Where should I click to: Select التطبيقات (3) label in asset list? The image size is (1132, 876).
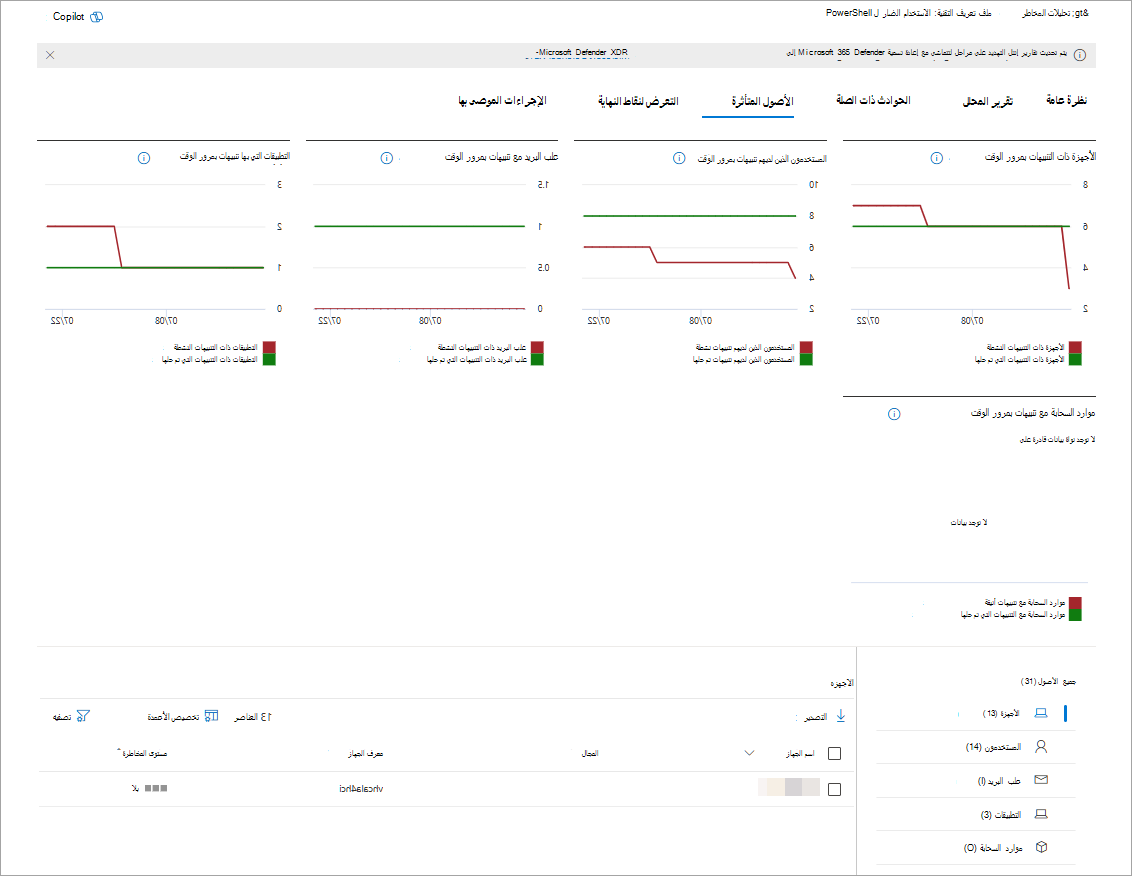point(1001,815)
